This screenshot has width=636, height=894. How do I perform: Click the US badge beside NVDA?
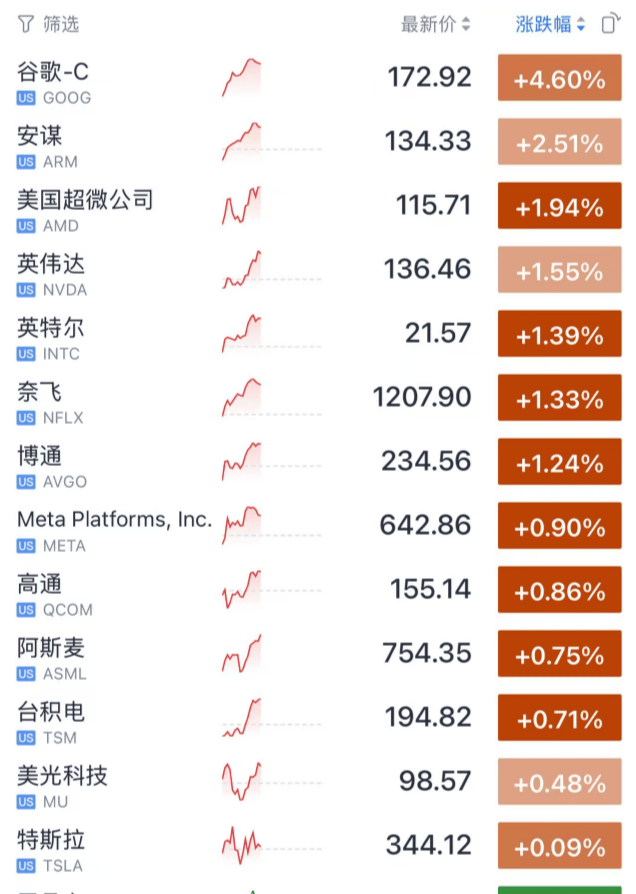click(24, 290)
